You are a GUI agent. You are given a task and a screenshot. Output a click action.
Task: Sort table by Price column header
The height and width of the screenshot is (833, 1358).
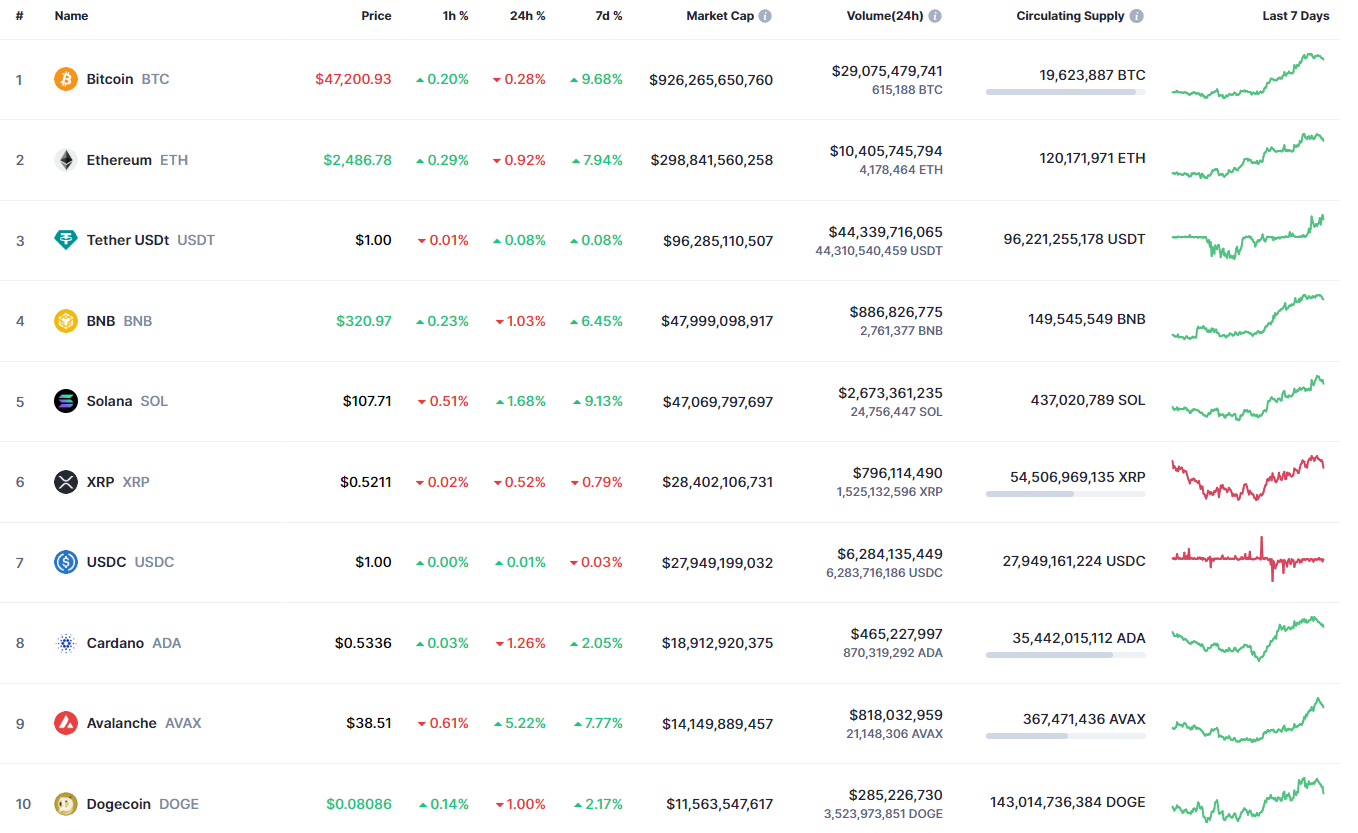(376, 16)
